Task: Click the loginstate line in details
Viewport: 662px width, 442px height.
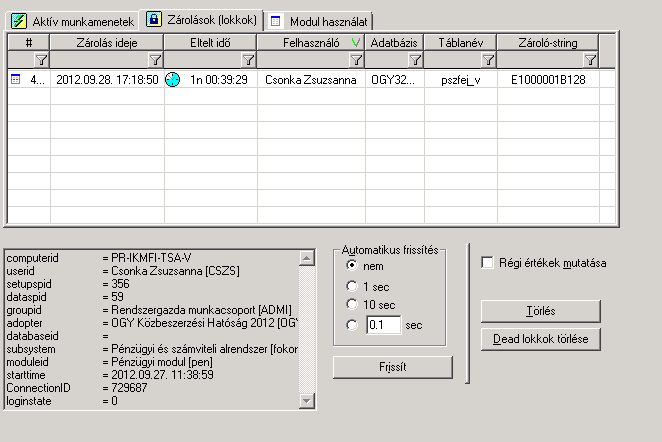Action: pyautogui.click(x=62, y=401)
